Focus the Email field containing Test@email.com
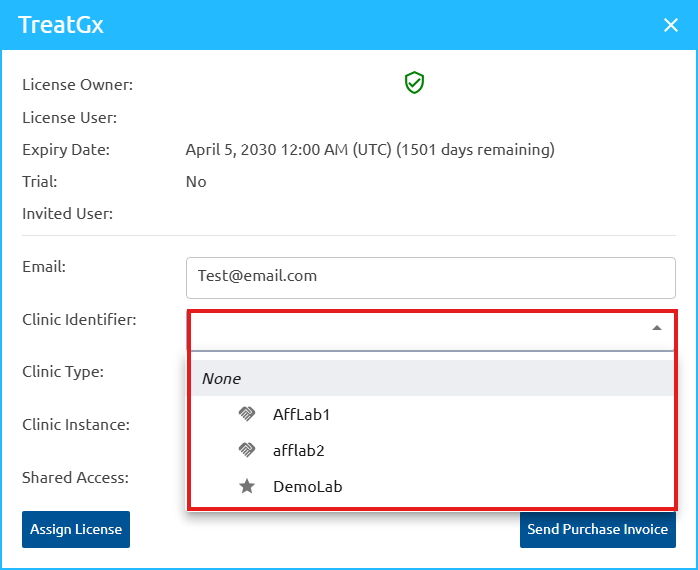Viewport: 698px width, 570px height. coord(430,277)
